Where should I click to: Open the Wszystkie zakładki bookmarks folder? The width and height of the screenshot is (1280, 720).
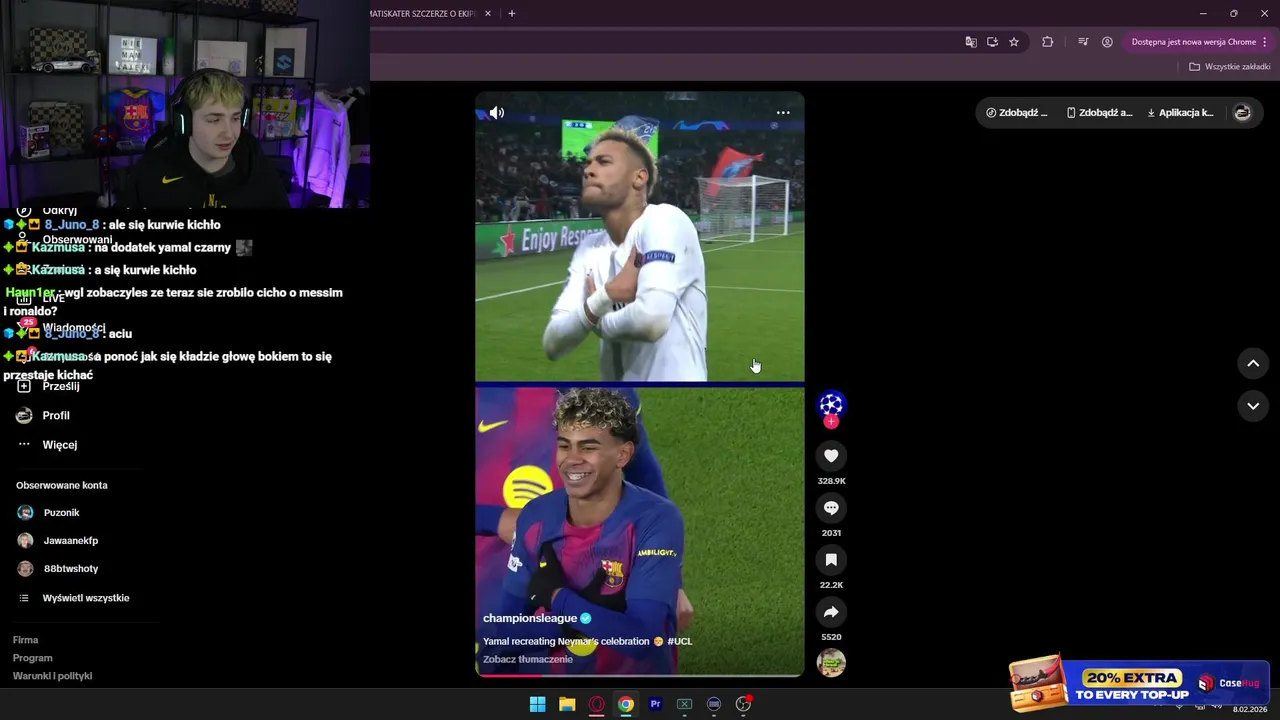pos(1229,66)
